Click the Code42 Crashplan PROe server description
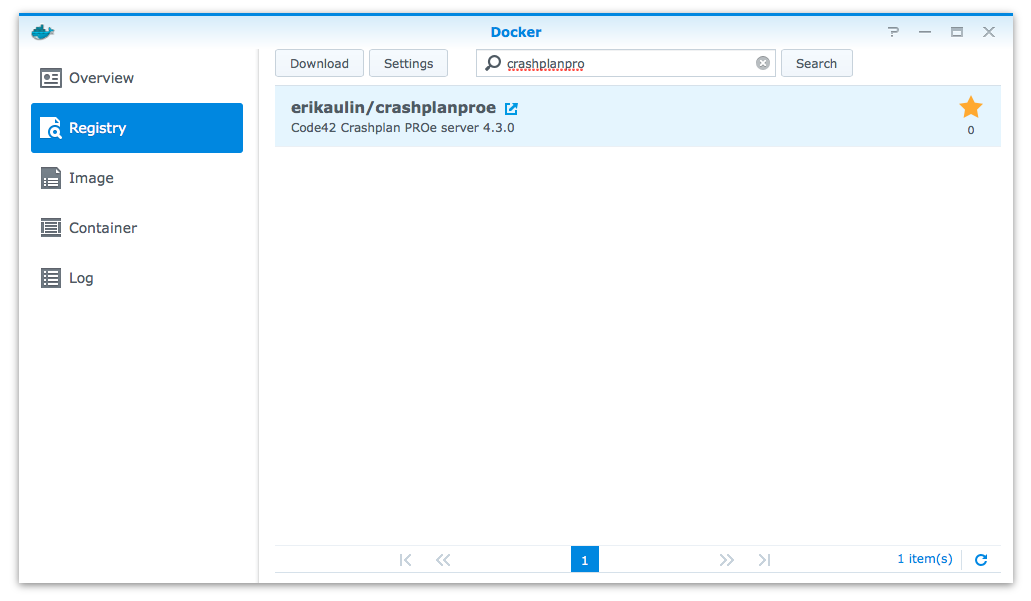Image resolution: width=1031 pixels, height=601 pixels. pyautogui.click(x=402, y=128)
